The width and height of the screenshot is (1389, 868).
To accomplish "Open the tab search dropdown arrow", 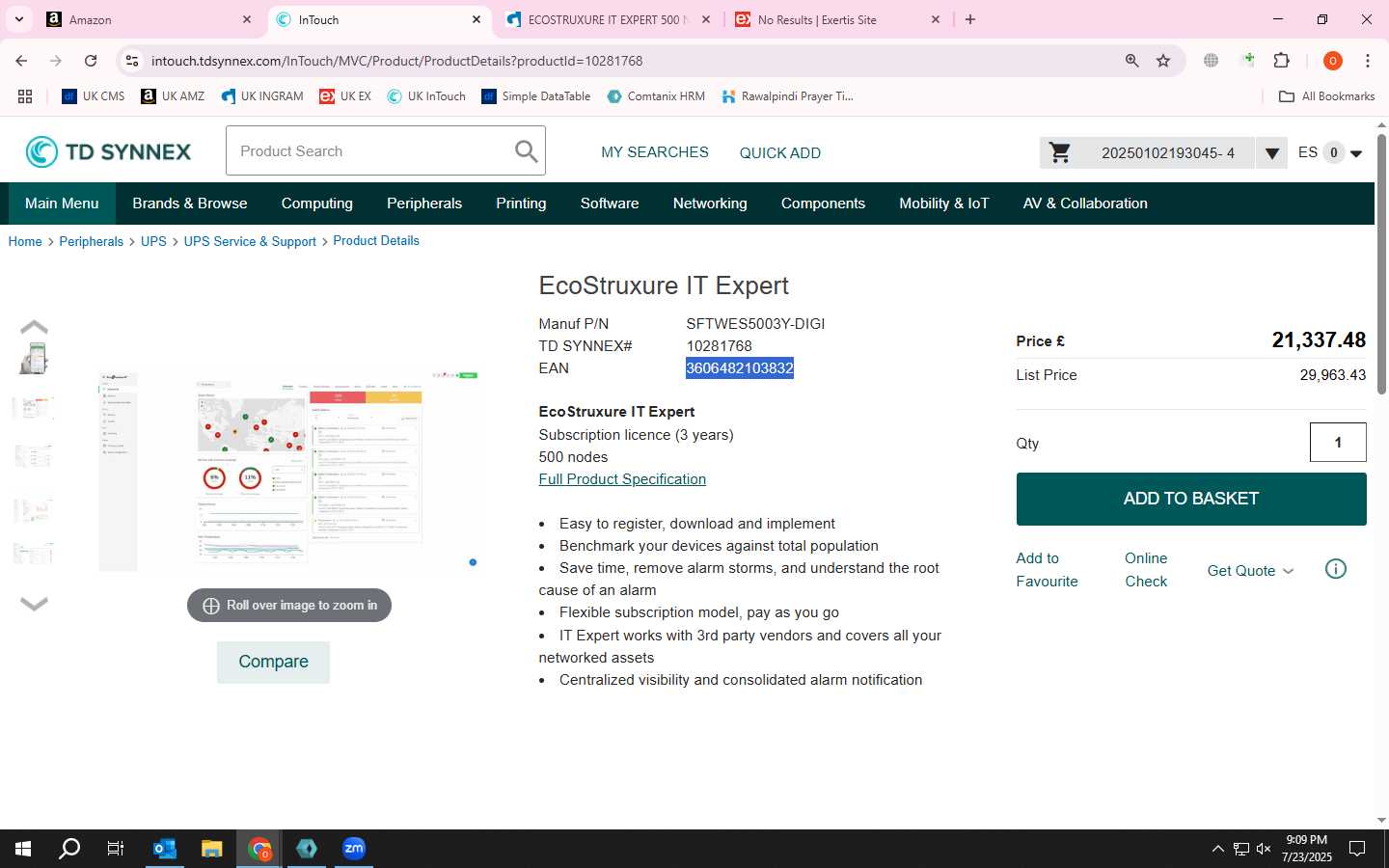I will (18, 19).
